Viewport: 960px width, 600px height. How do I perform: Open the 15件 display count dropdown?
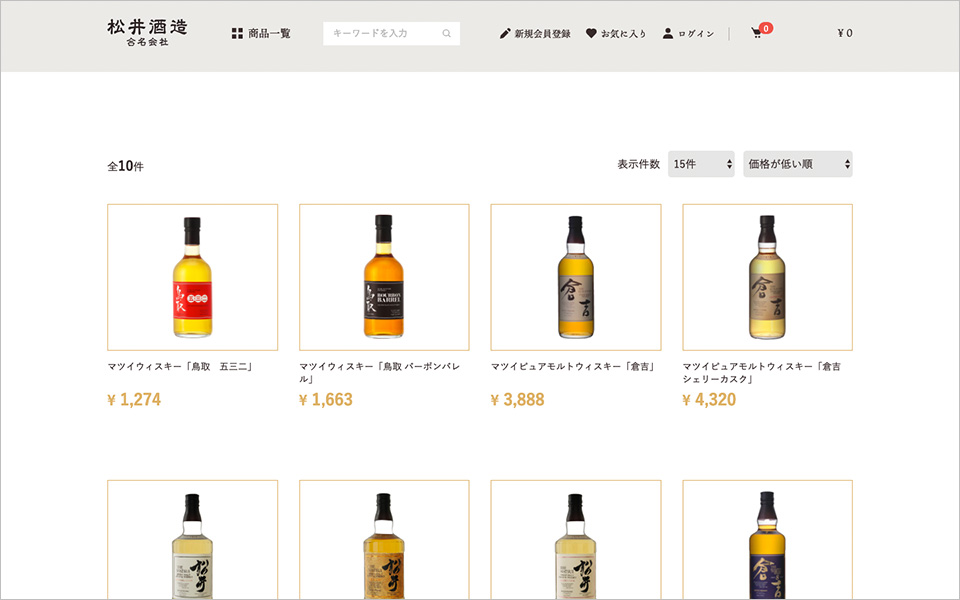(701, 164)
